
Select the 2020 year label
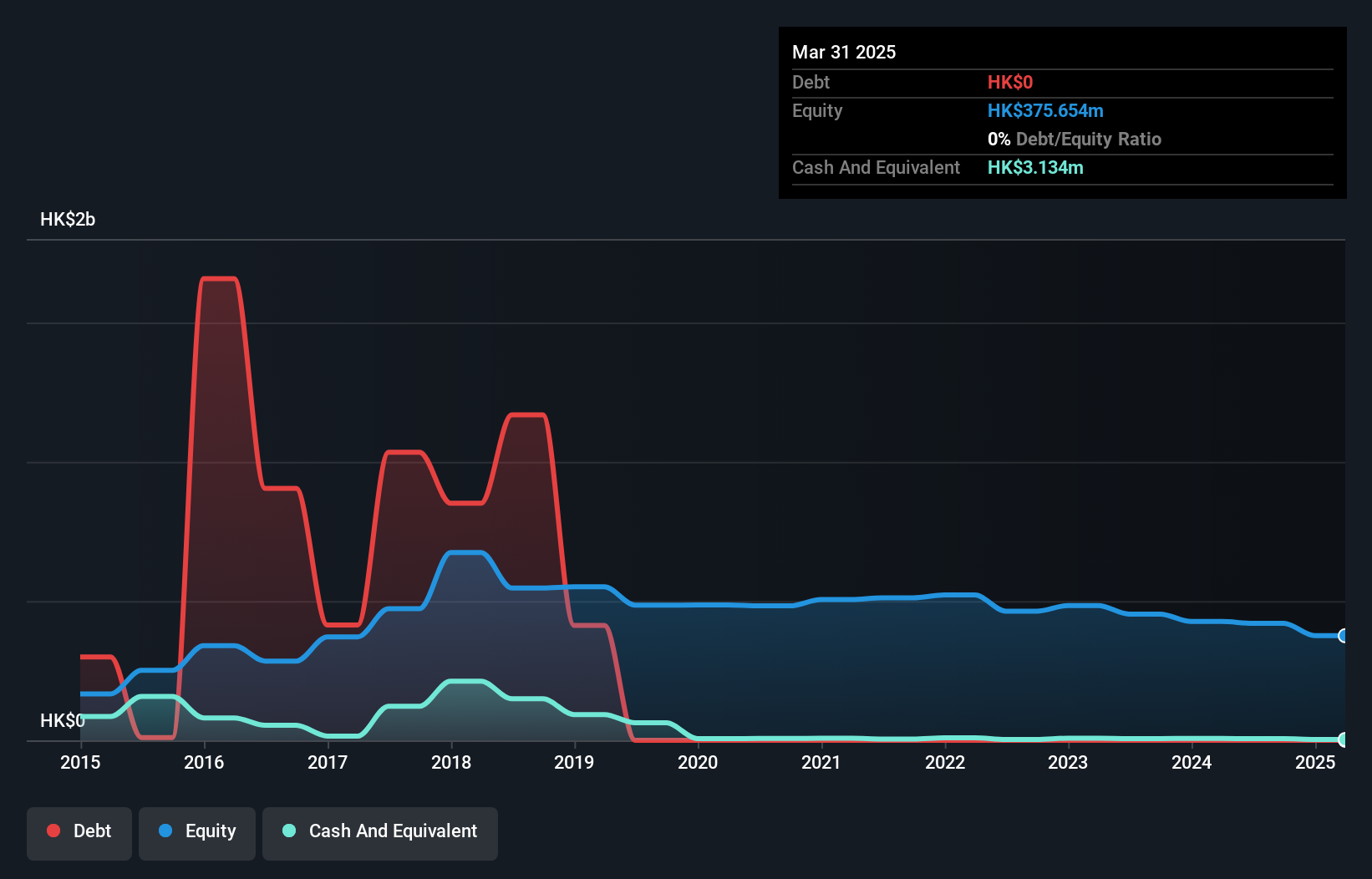pyautogui.click(x=699, y=762)
